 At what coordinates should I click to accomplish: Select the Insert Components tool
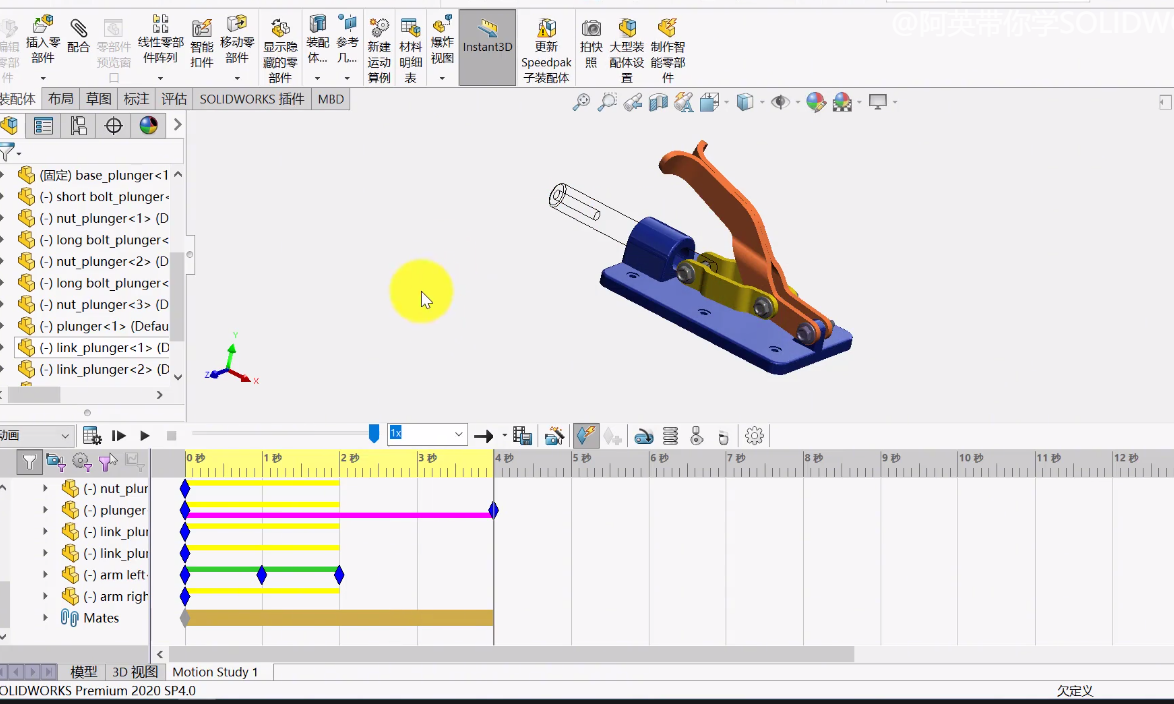(42, 40)
